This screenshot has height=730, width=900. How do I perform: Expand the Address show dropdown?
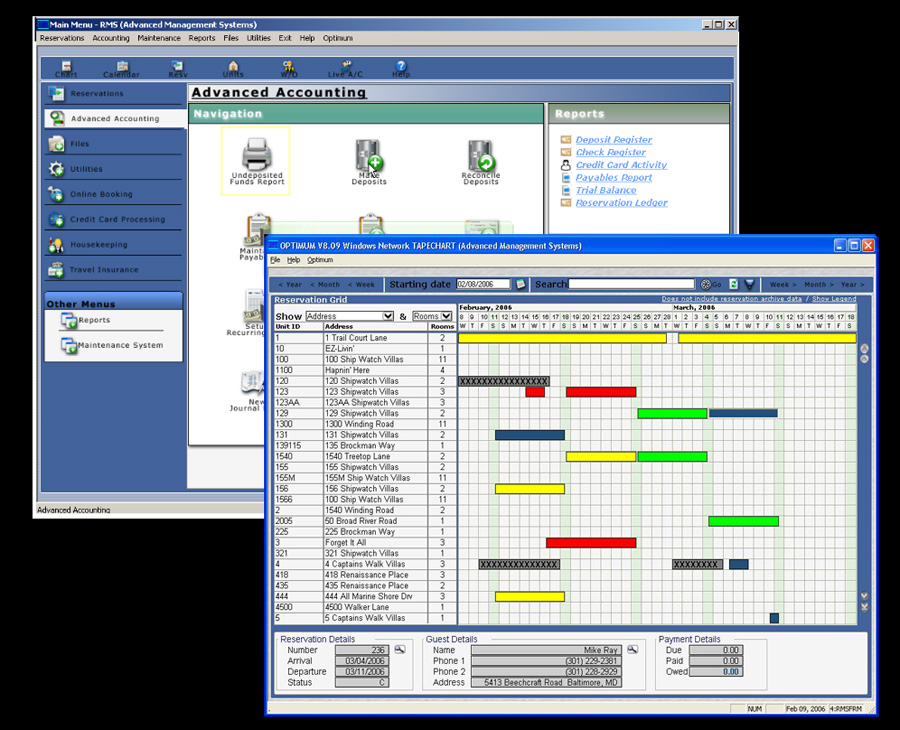pyautogui.click(x=388, y=316)
